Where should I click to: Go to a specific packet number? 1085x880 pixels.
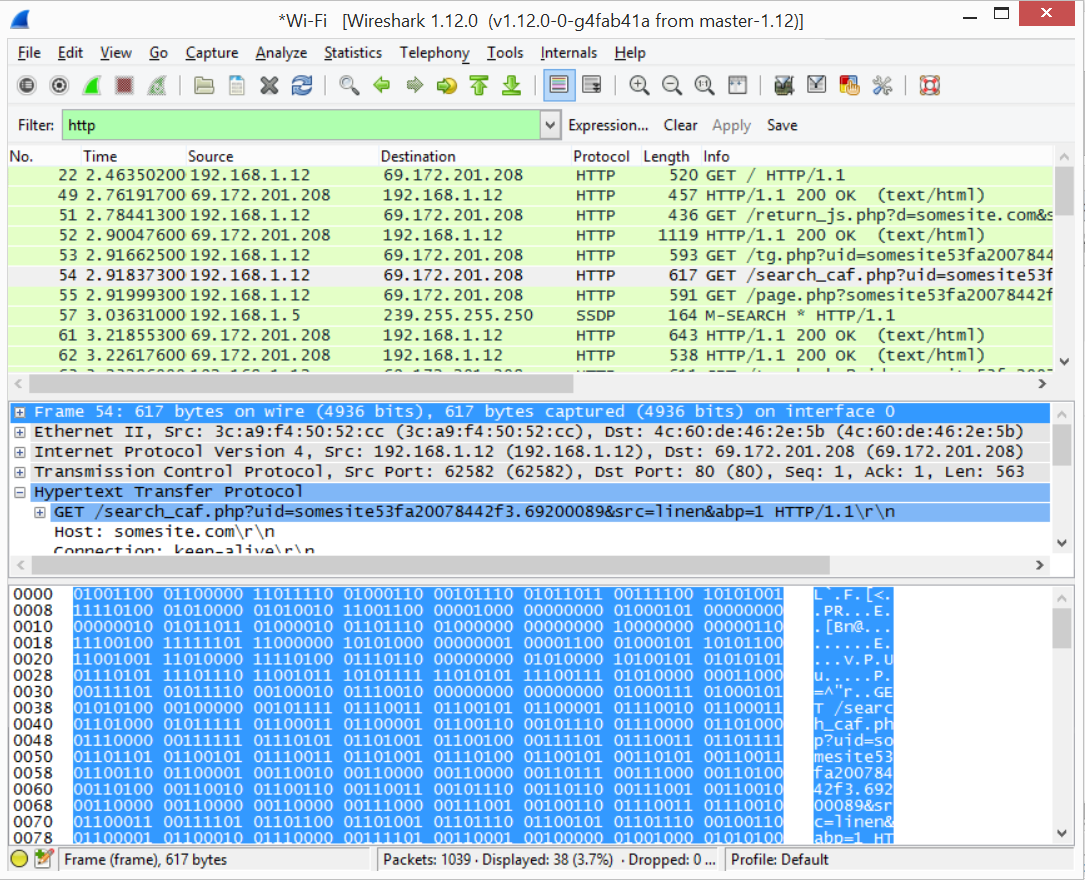click(x=446, y=86)
